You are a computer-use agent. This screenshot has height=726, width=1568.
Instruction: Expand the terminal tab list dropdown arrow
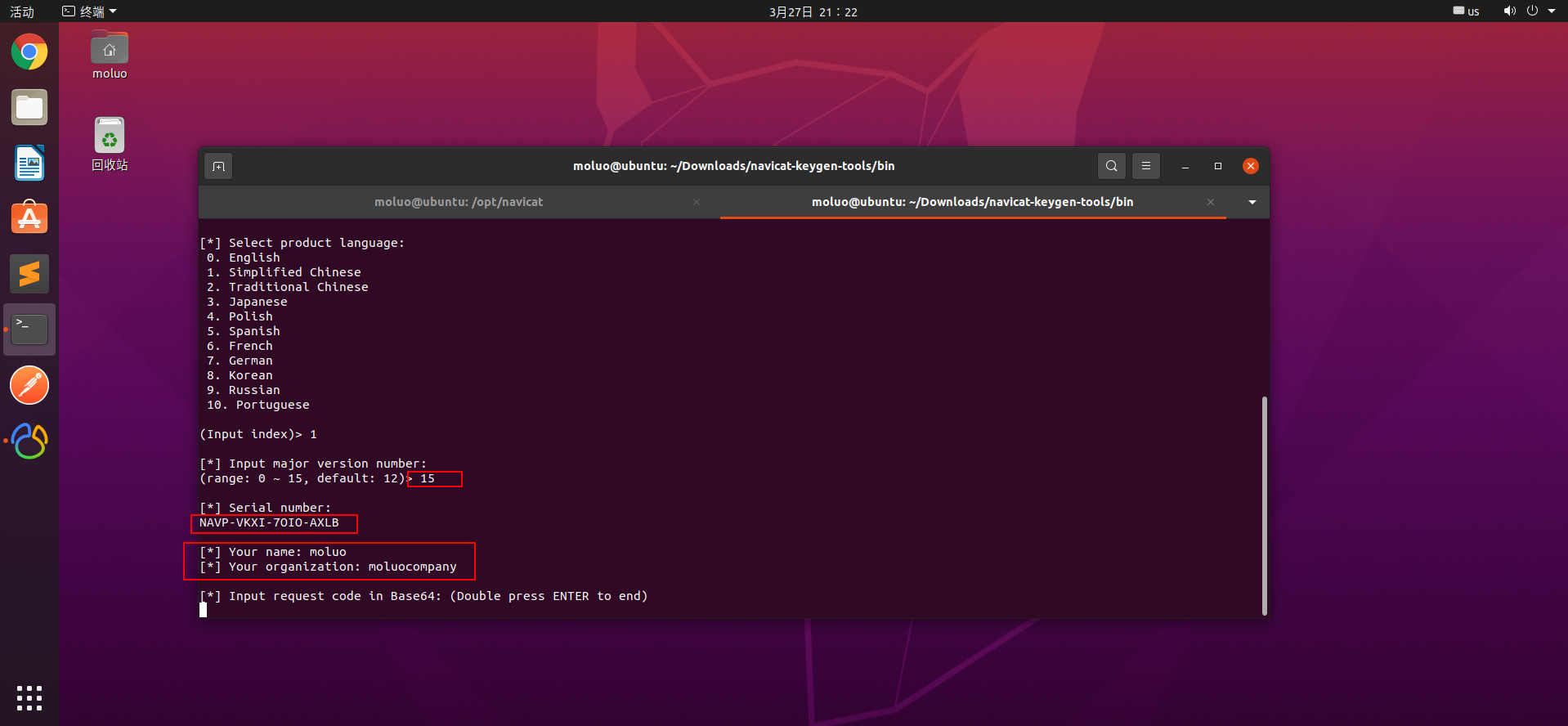[1252, 202]
